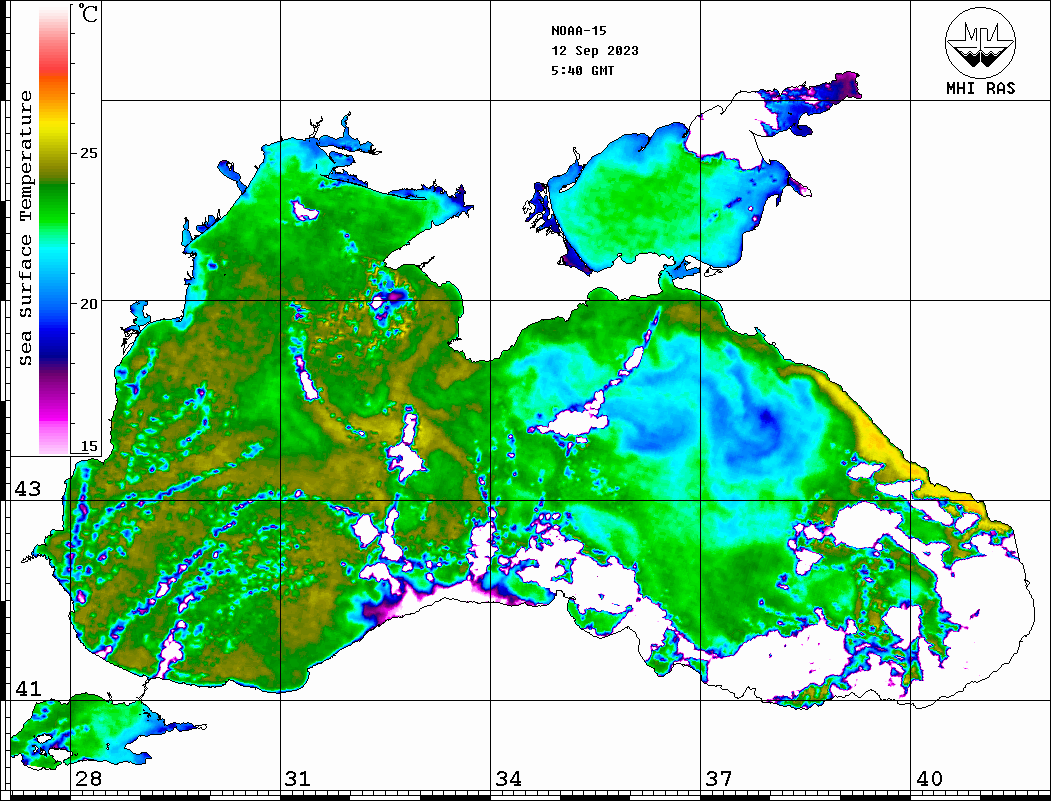This screenshot has width=1051, height=801.
Task: Click the '12 Sep 2023' date text
Action: pos(595,51)
